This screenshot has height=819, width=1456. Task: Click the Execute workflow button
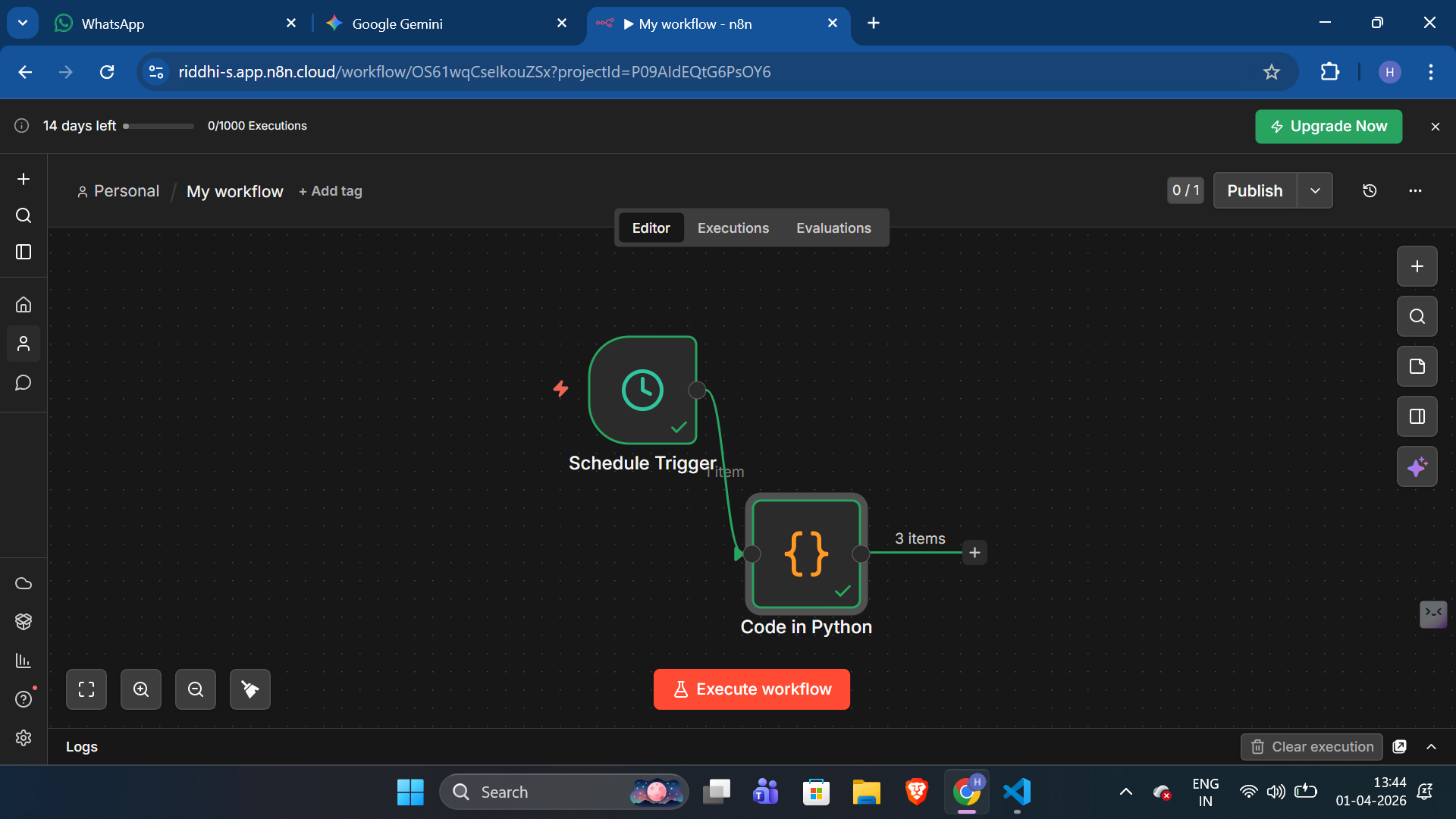click(752, 689)
